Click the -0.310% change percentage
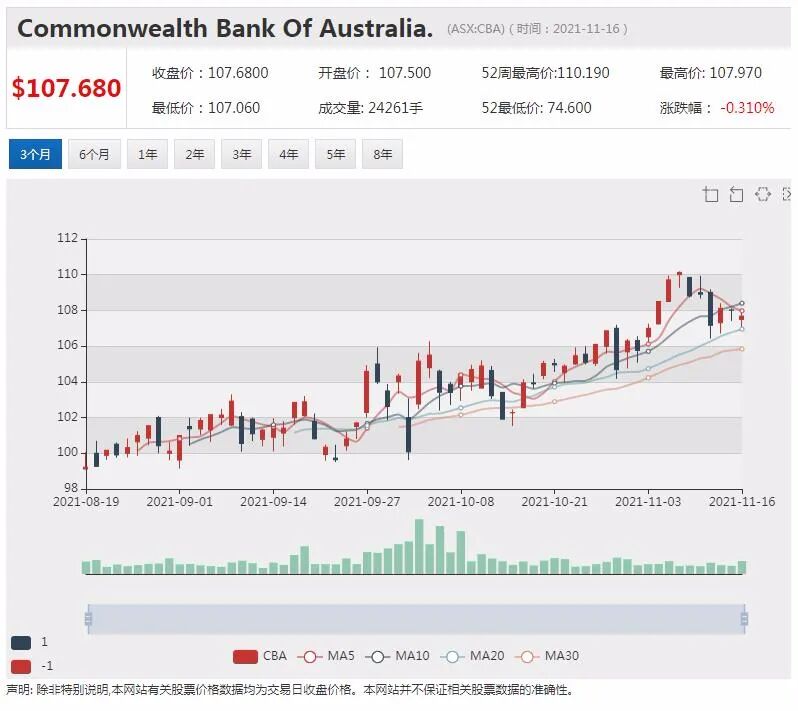The height and width of the screenshot is (711, 798). click(747, 108)
